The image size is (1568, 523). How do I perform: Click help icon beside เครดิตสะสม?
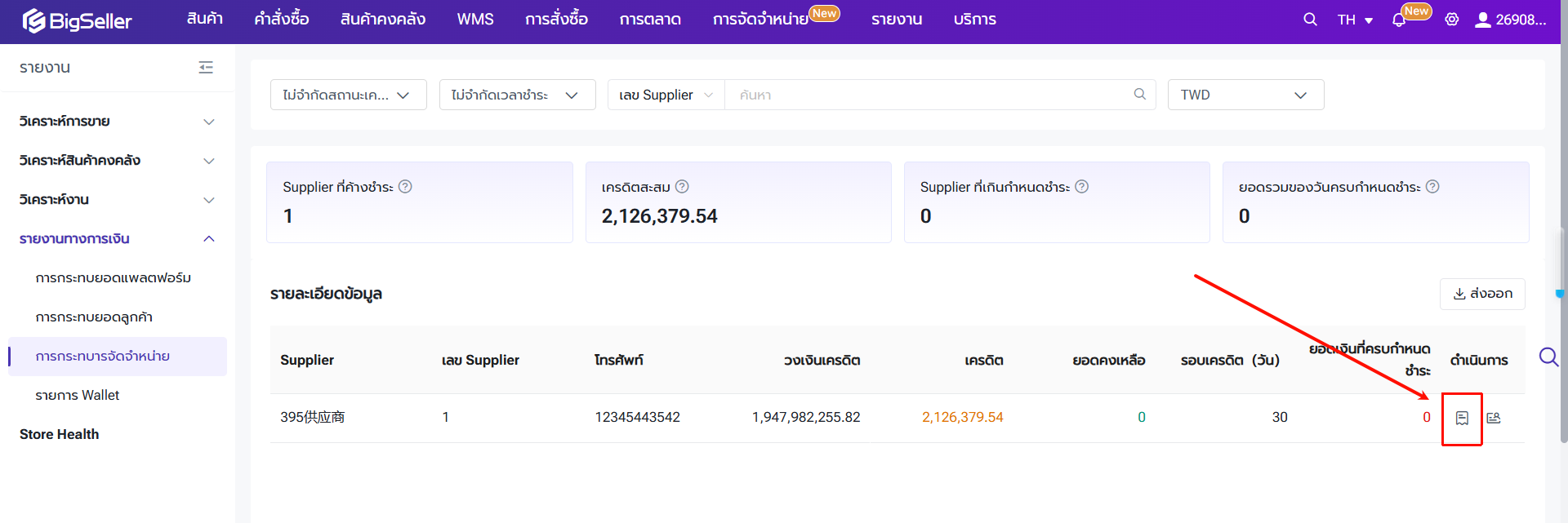pos(682,187)
